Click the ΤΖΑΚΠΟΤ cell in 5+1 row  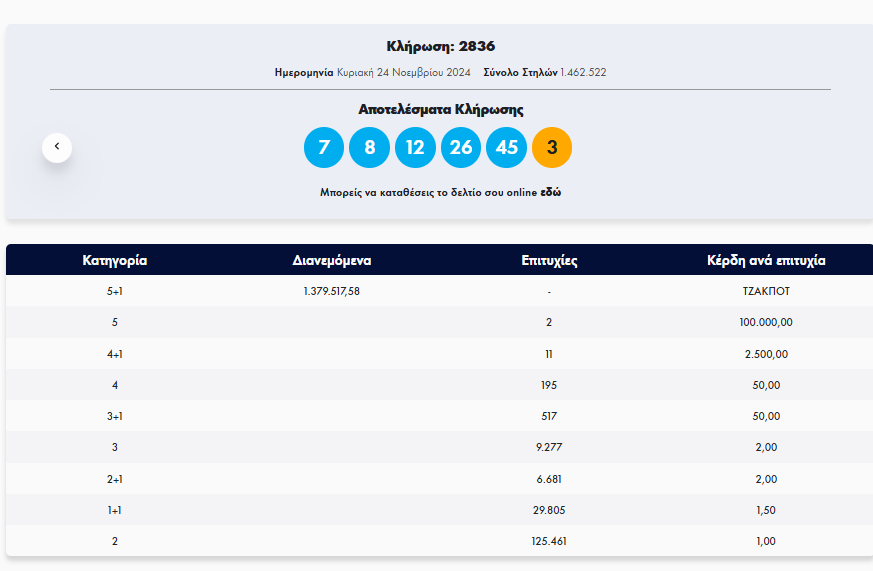(766, 291)
